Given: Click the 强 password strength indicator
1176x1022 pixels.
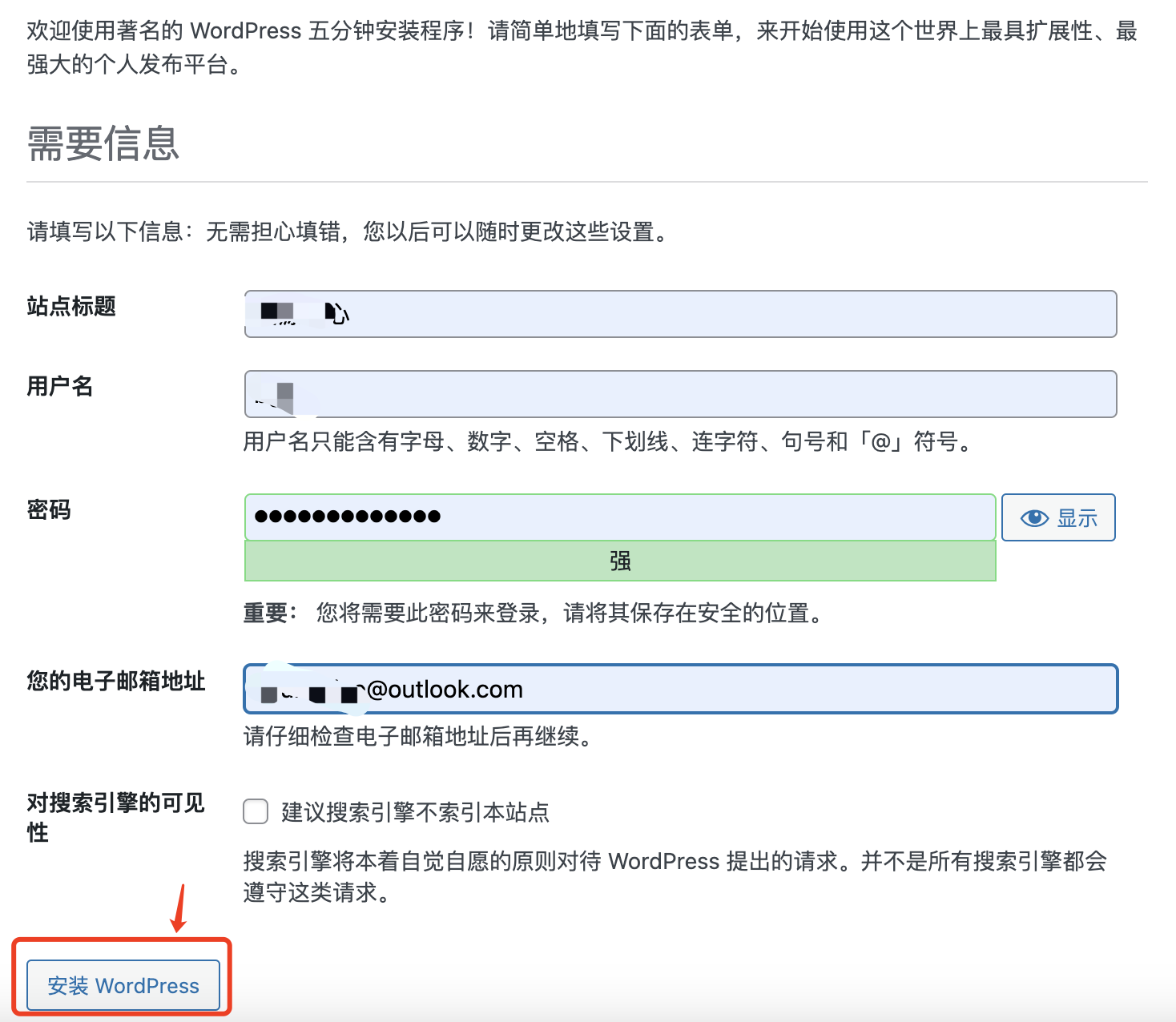Looking at the screenshot, I should [x=620, y=561].
